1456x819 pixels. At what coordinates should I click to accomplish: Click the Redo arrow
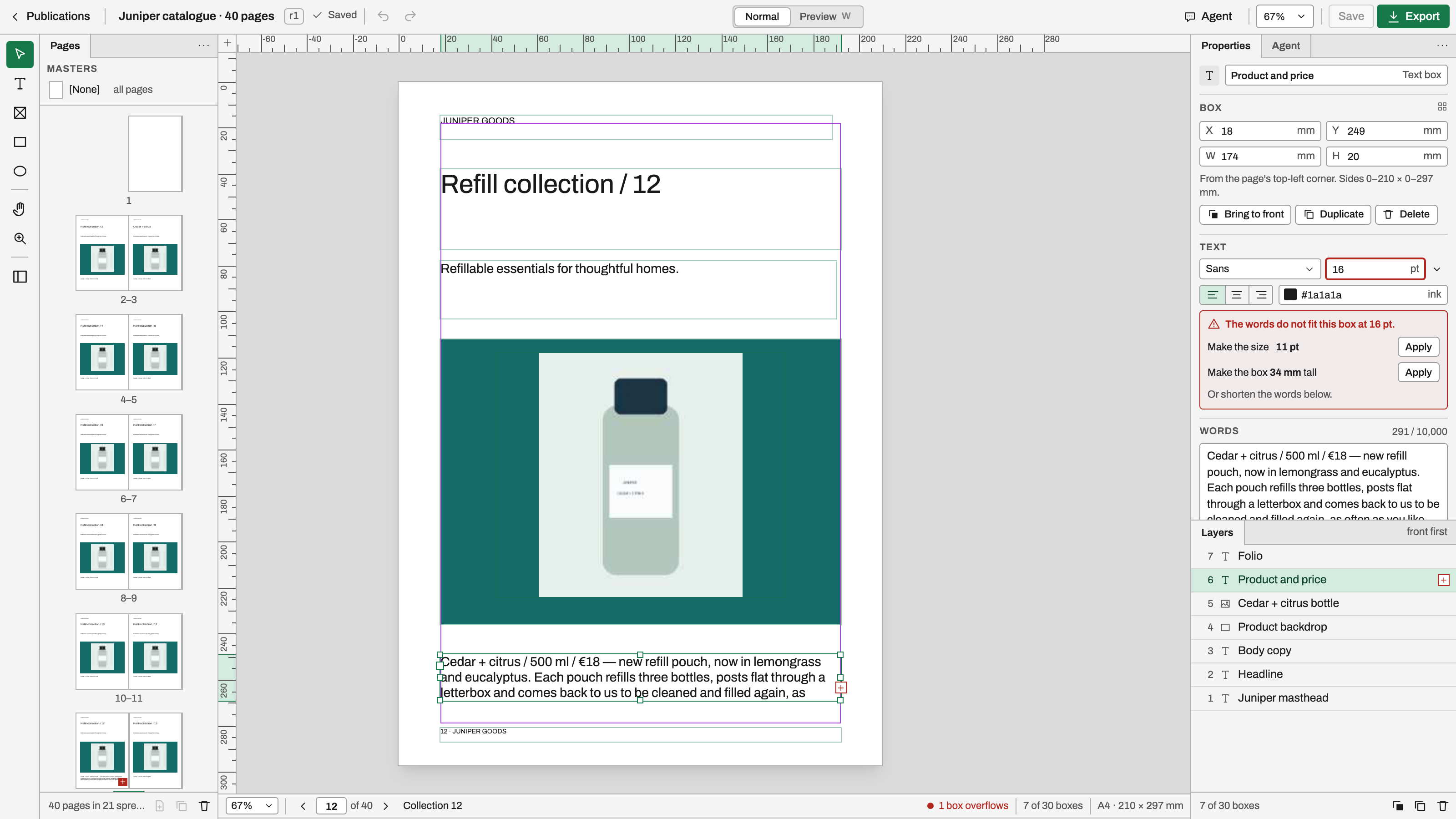point(410,16)
